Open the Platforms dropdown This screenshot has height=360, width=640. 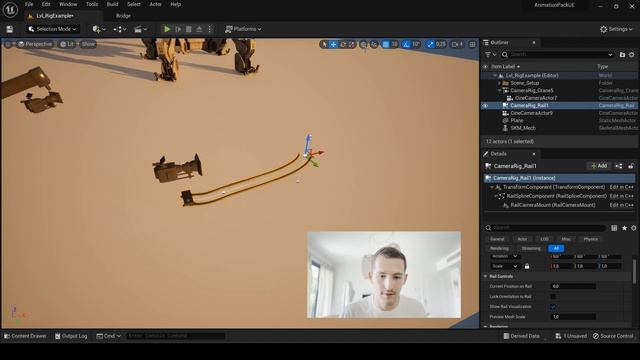(243, 29)
